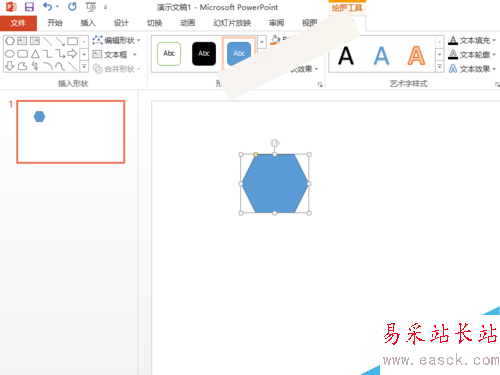Switch to the 开始 tab
500x375 pixels.
point(55,23)
